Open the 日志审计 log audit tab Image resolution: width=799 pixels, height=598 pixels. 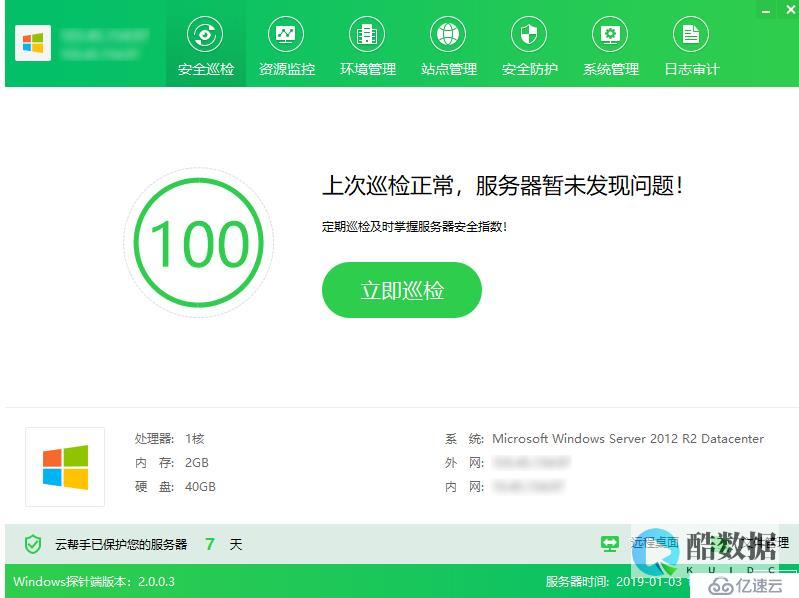(x=691, y=46)
